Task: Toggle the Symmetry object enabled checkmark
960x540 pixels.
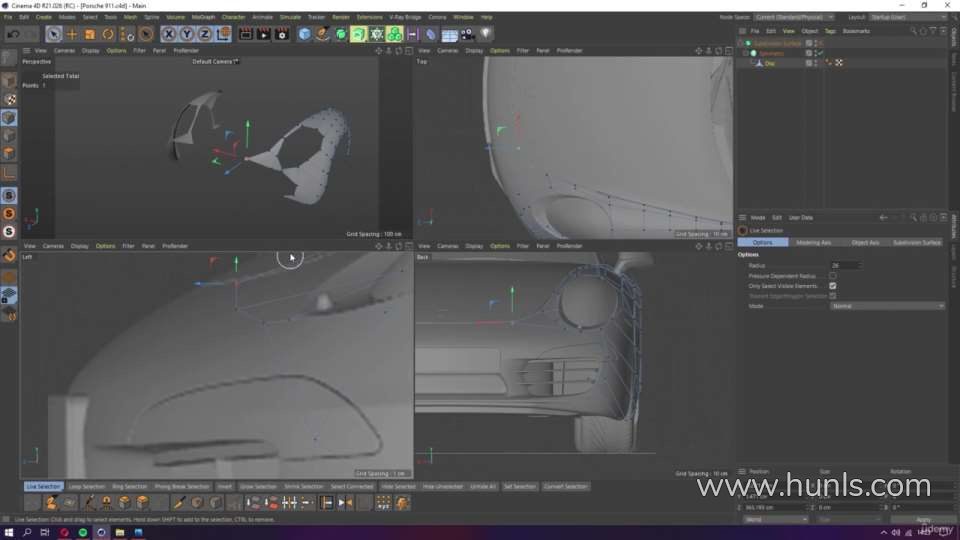Action: pos(821,53)
